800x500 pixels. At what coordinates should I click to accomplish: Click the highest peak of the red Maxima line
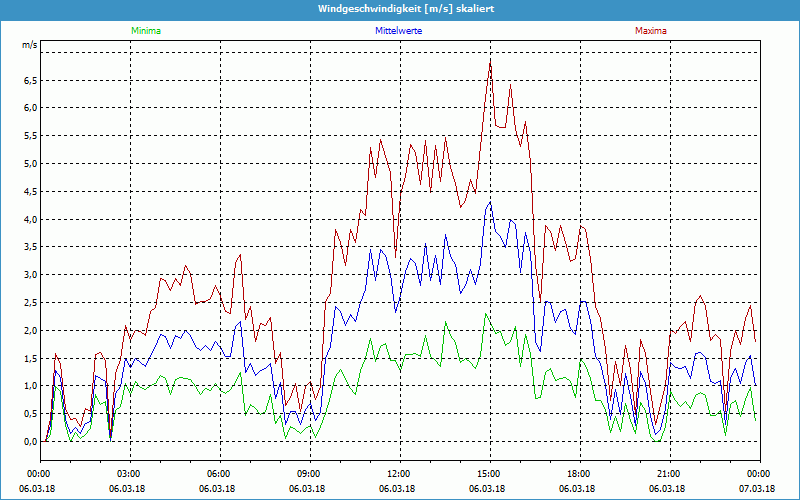[490, 60]
